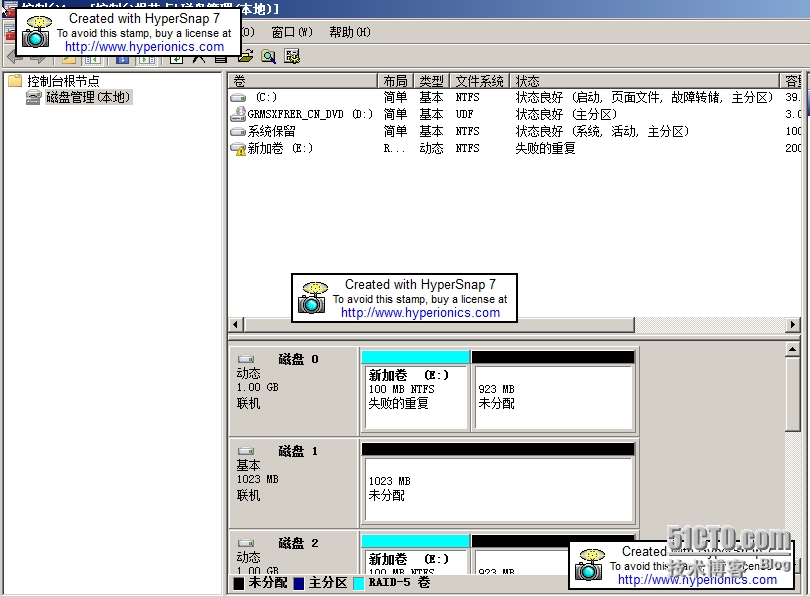Sort by the 状态 column header

[644, 81]
